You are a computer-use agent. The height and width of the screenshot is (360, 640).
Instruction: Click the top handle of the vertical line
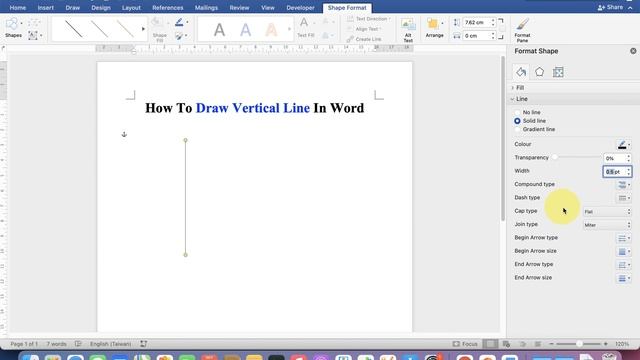tap(185, 140)
